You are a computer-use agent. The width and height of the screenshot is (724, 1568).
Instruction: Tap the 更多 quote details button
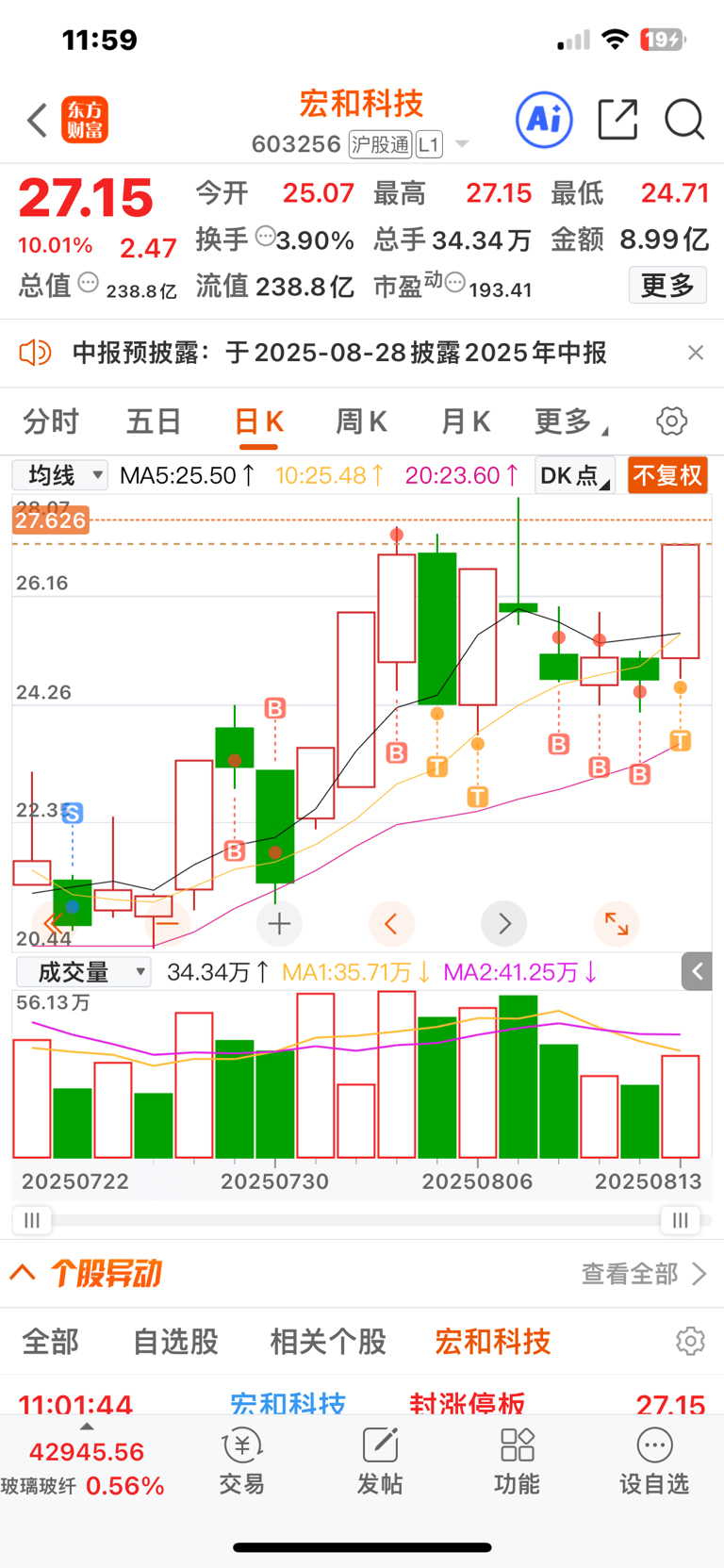pyautogui.click(x=667, y=285)
